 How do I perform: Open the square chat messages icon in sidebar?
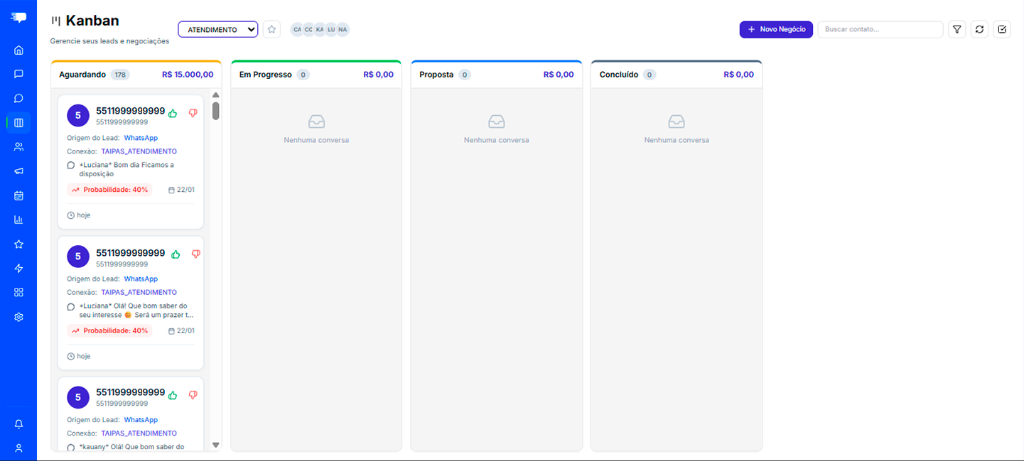(19, 74)
